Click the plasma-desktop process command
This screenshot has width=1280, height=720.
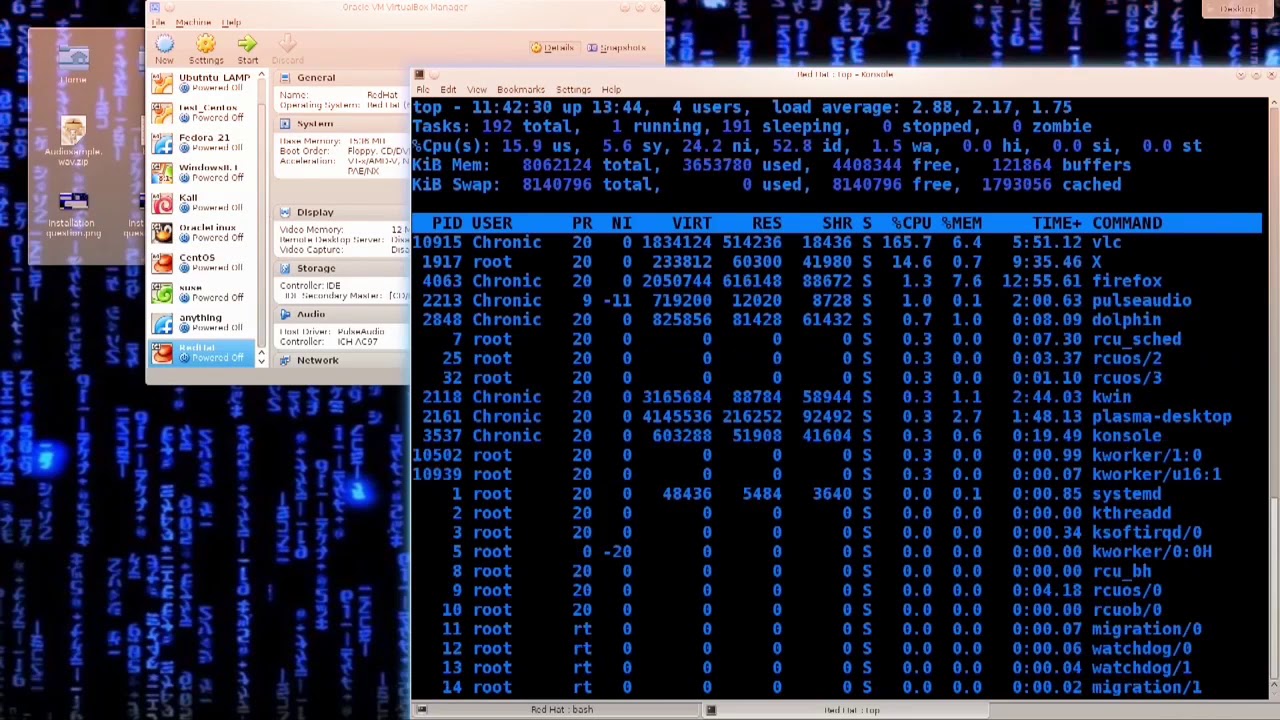1162,416
